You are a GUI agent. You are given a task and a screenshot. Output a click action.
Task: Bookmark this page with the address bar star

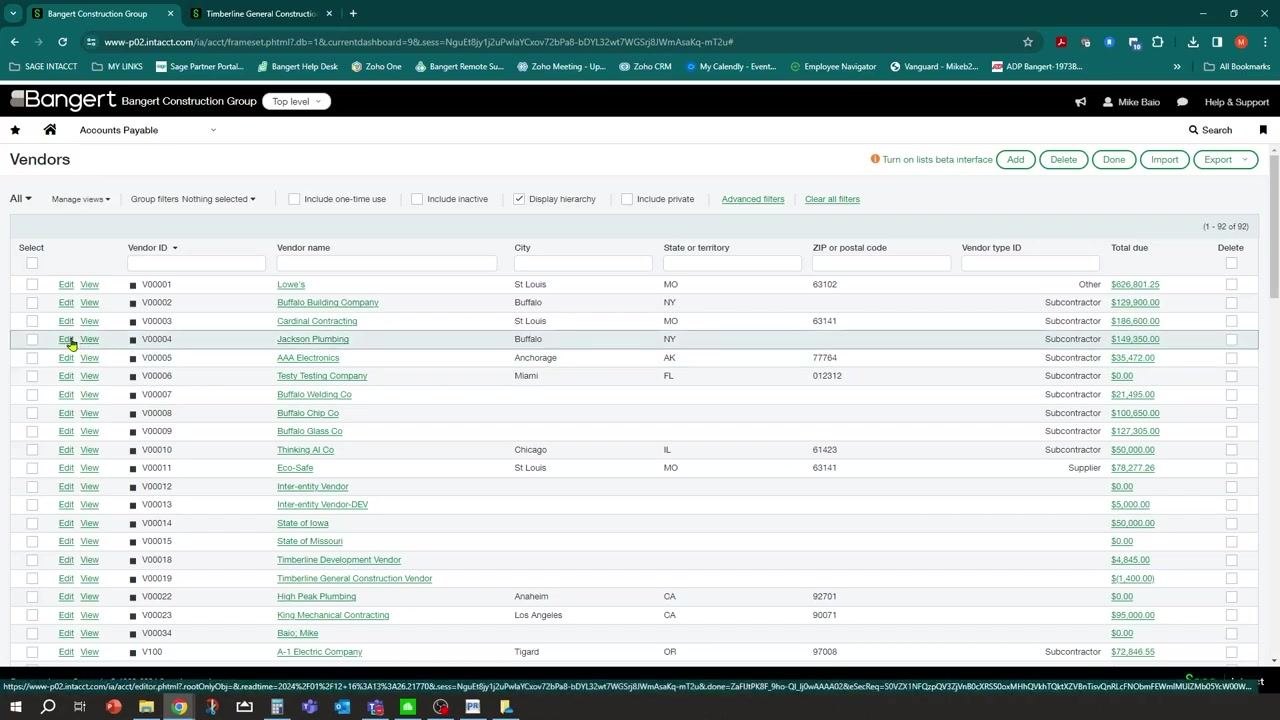[x=1027, y=42]
